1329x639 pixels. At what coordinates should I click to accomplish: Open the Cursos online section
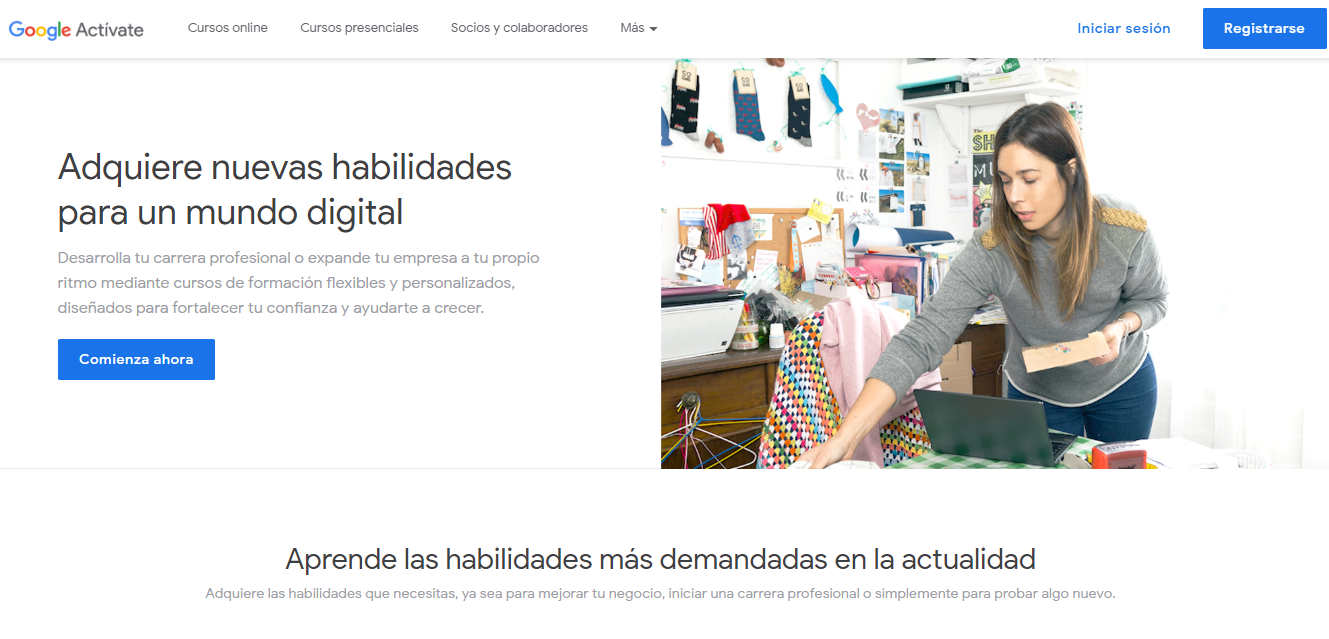pos(227,28)
